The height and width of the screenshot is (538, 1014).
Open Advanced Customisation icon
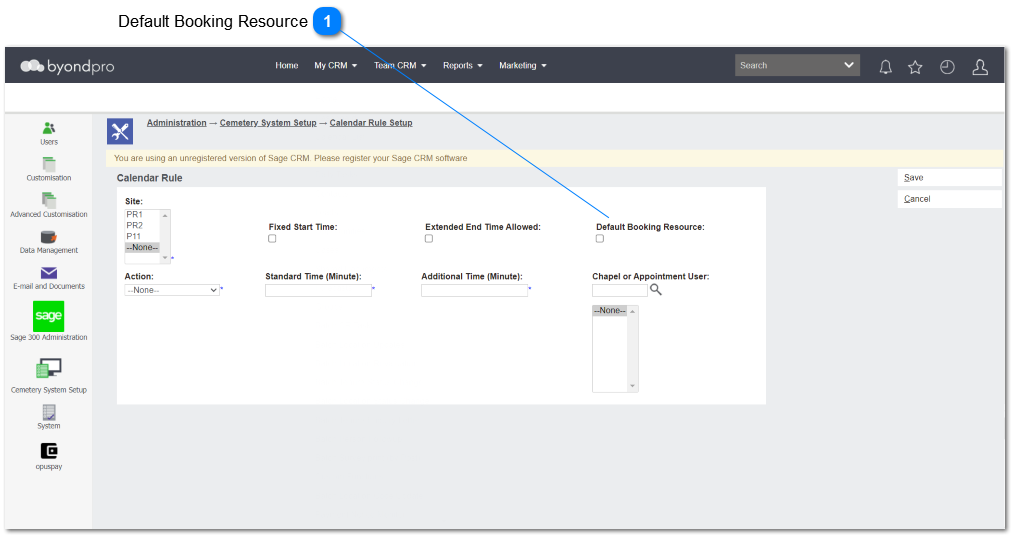point(49,200)
